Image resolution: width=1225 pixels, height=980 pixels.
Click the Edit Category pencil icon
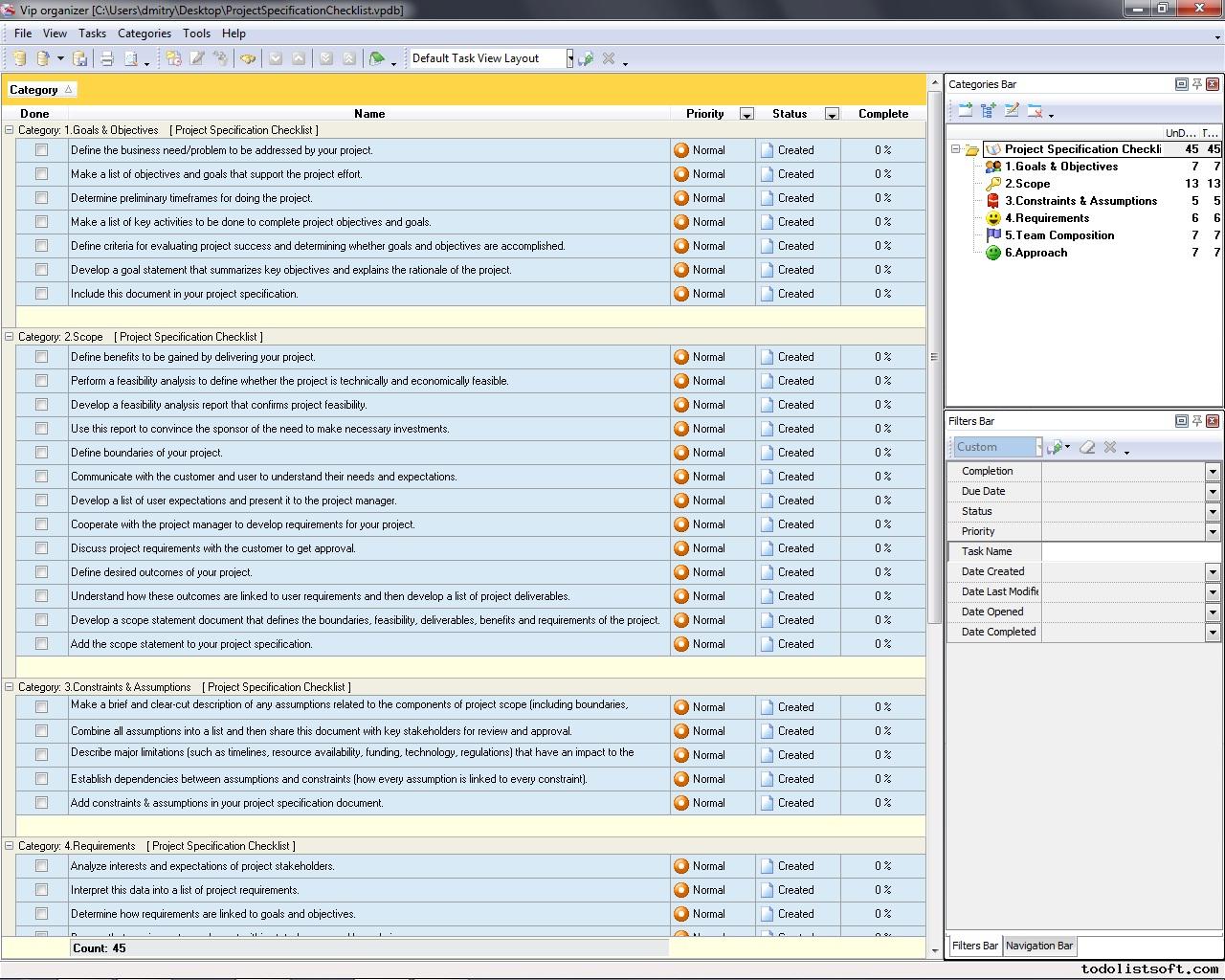(1012, 111)
